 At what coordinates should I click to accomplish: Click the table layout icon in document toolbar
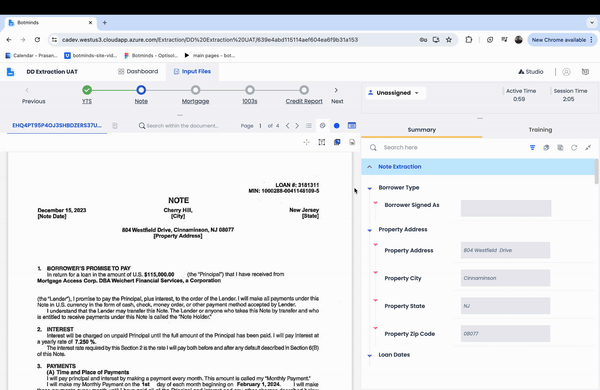point(352,126)
